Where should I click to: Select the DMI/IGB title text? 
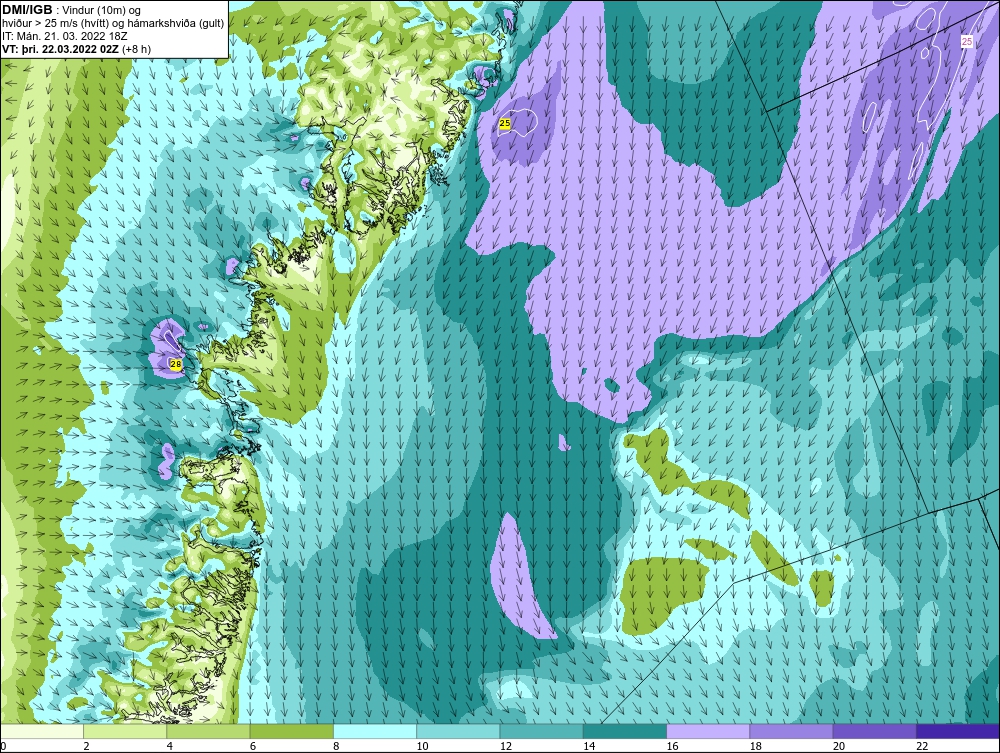click(x=27, y=10)
